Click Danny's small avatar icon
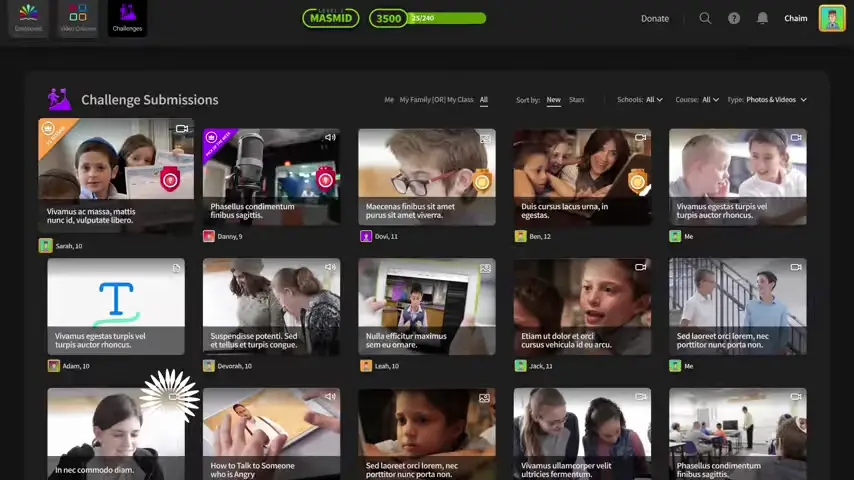 click(209, 236)
